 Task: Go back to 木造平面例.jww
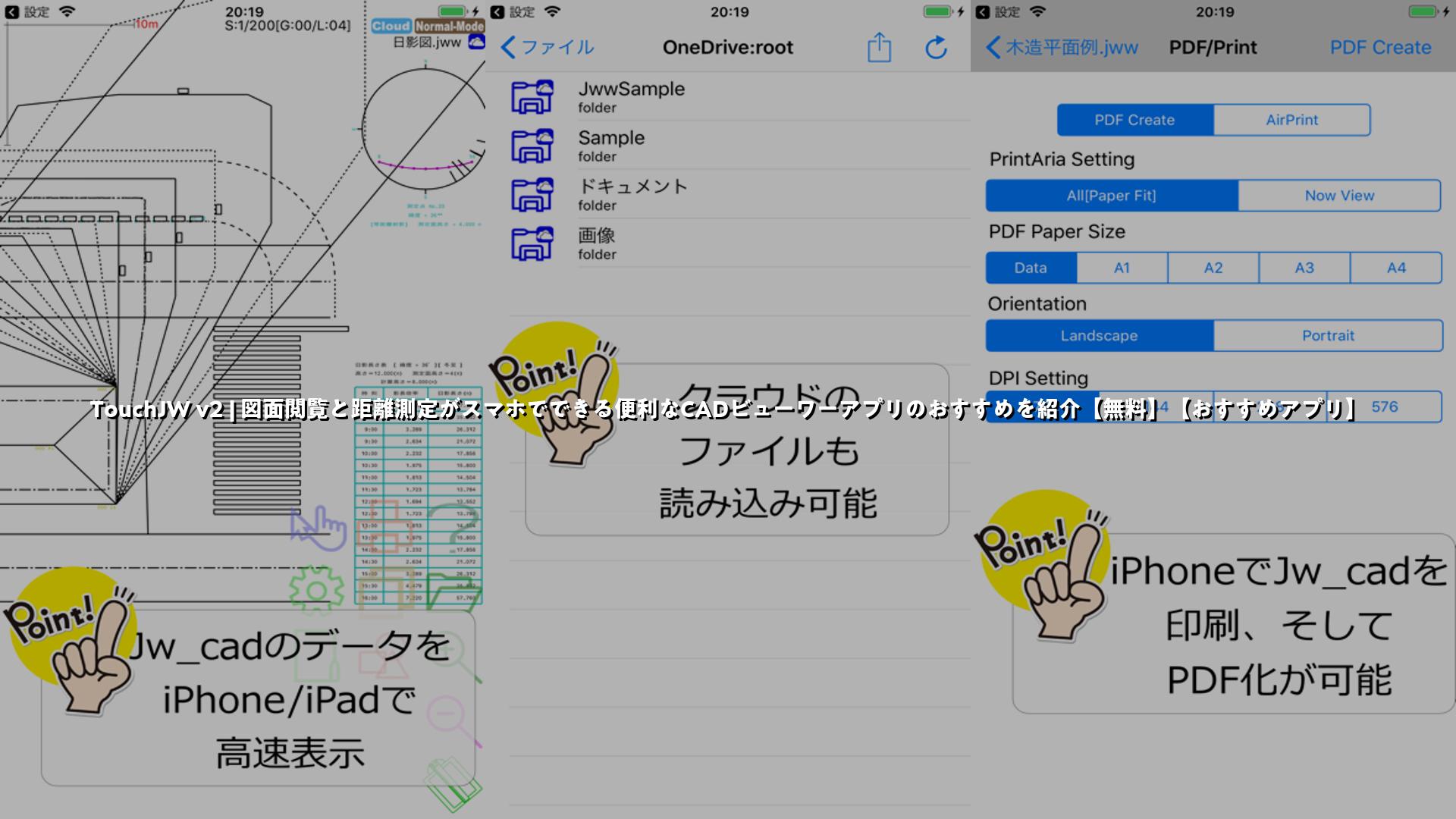pos(1062,47)
